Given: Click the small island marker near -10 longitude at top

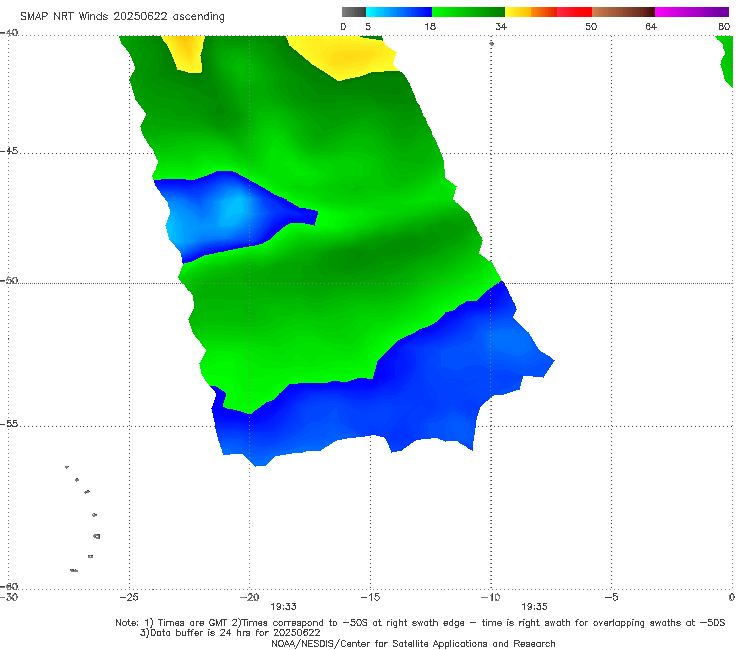Looking at the screenshot, I should 491,43.
